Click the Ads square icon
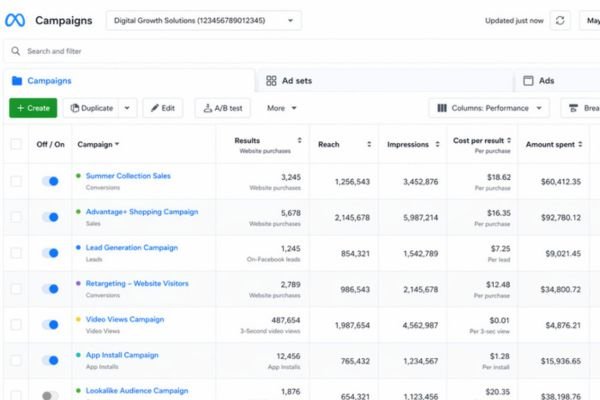The height and width of the screenshot is (400, 600). 528,81
